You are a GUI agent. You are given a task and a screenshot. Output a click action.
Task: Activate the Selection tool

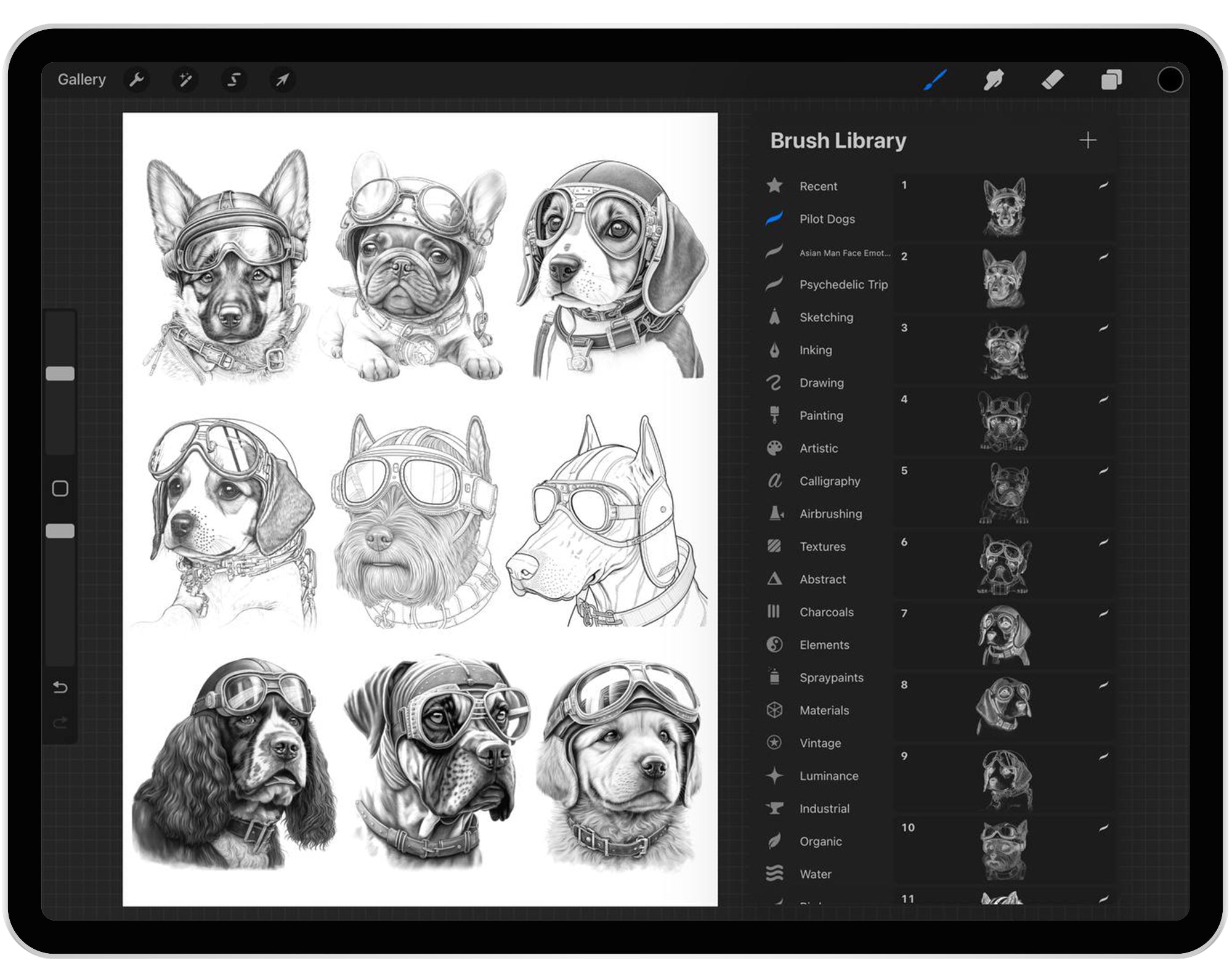pos(234,79)
